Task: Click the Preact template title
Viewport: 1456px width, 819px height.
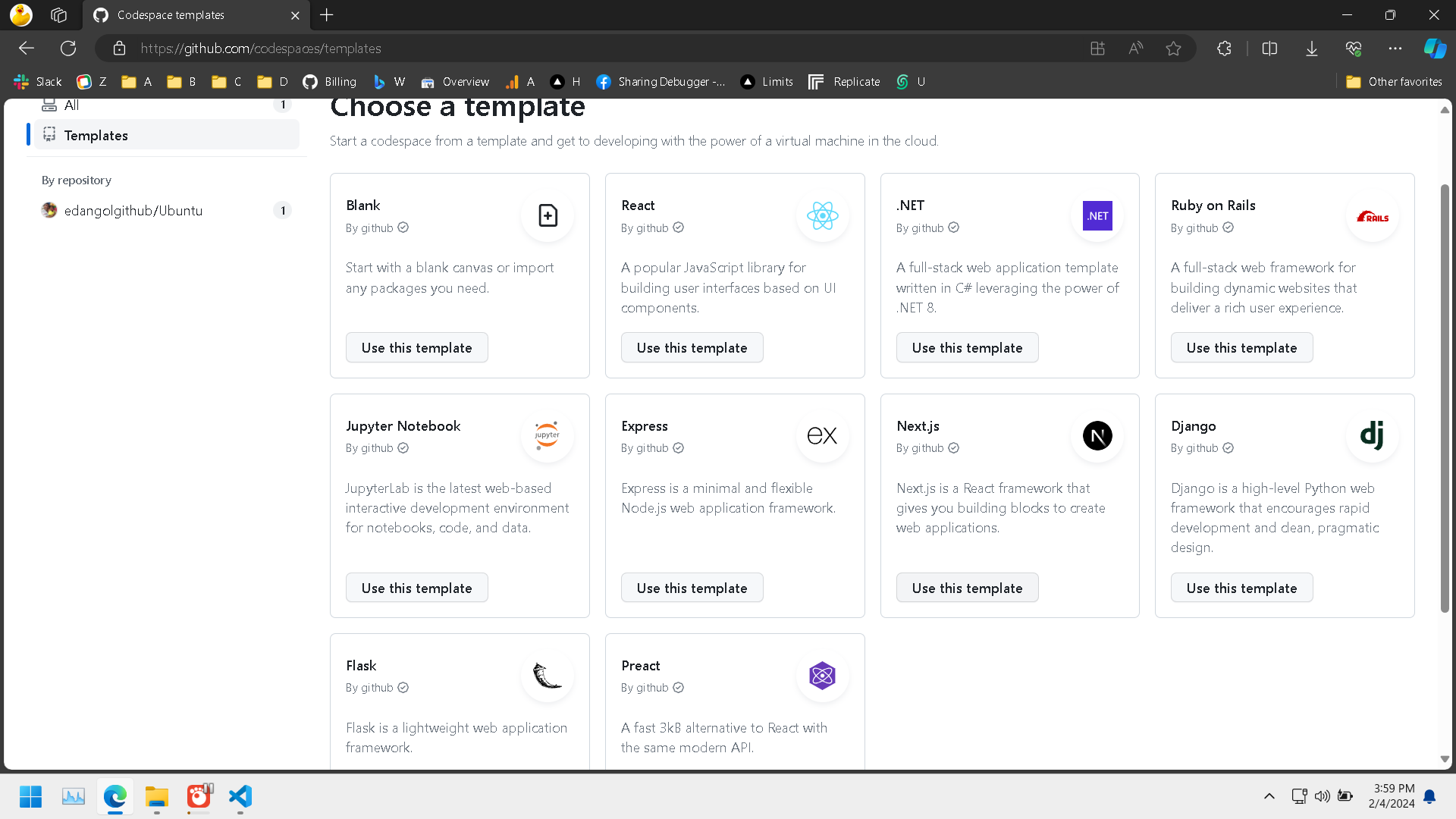Action: (640, 666)
